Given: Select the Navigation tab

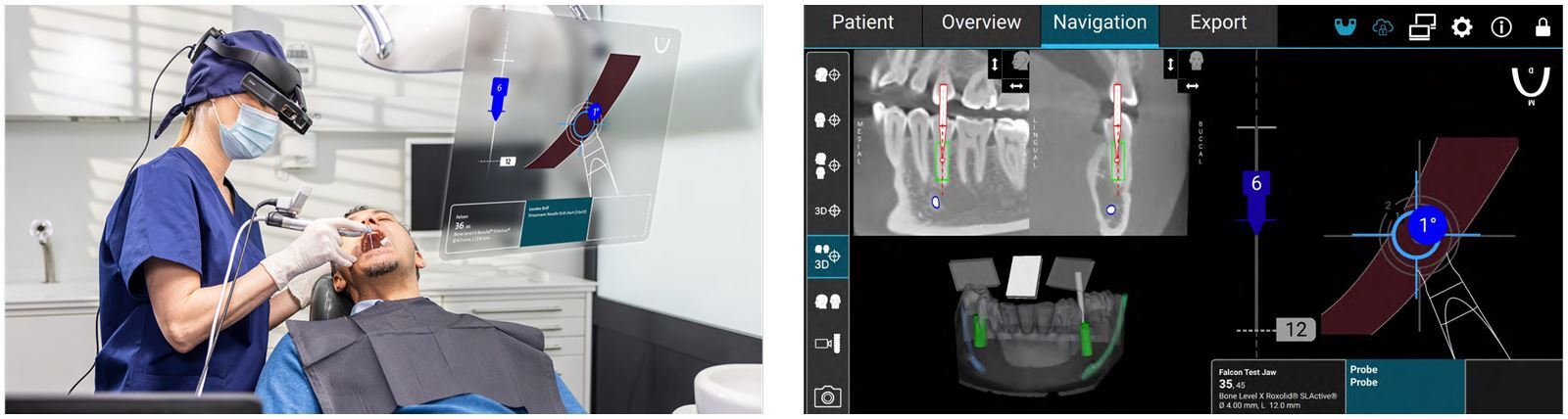Looking at the screenshot, I should [1100, 24].
